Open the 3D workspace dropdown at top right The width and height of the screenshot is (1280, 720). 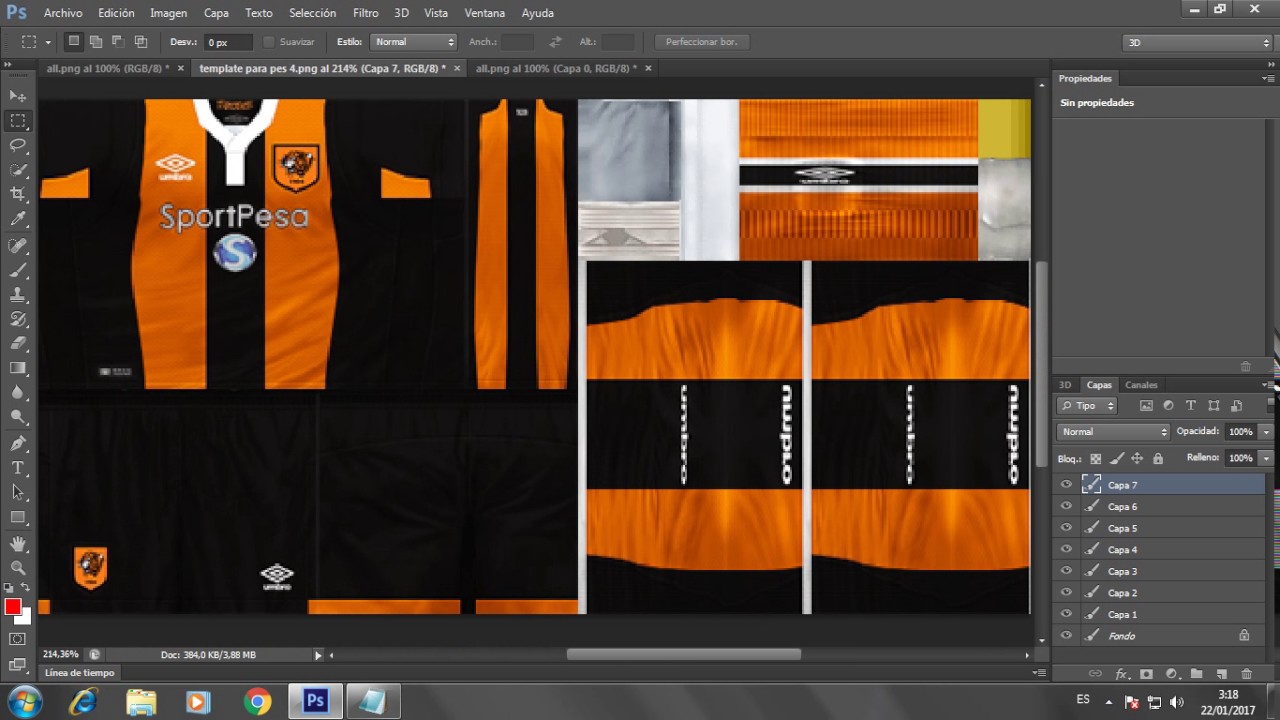pyautogui.click(x=1197, y=42)
